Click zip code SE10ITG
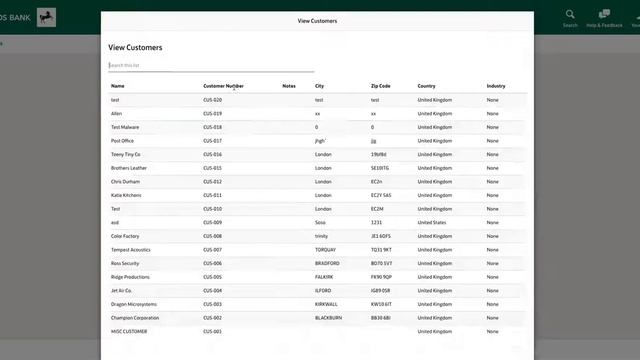 click(380, 168)
